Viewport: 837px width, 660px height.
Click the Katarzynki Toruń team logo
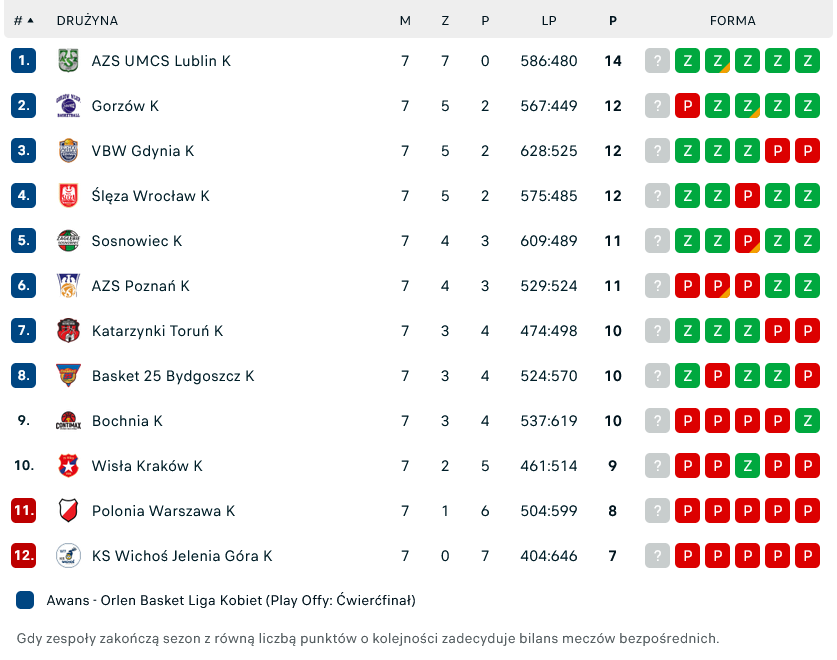[68, 331]
